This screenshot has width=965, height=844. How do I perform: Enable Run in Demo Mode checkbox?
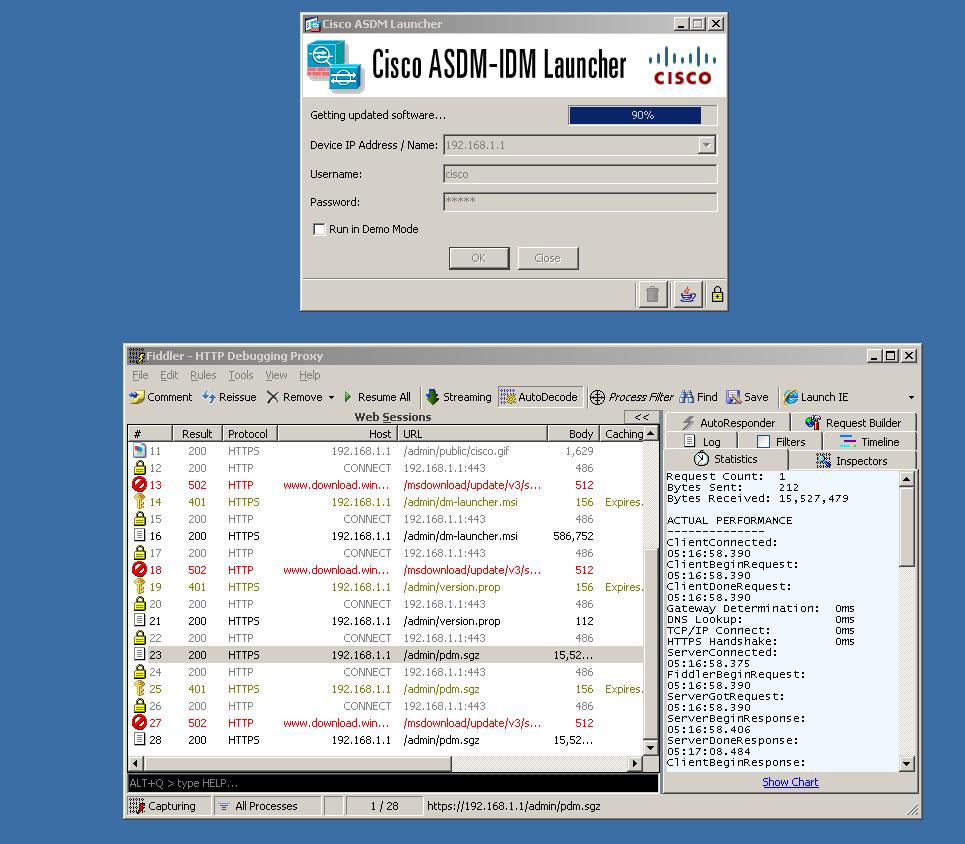[x=319, y=229]
